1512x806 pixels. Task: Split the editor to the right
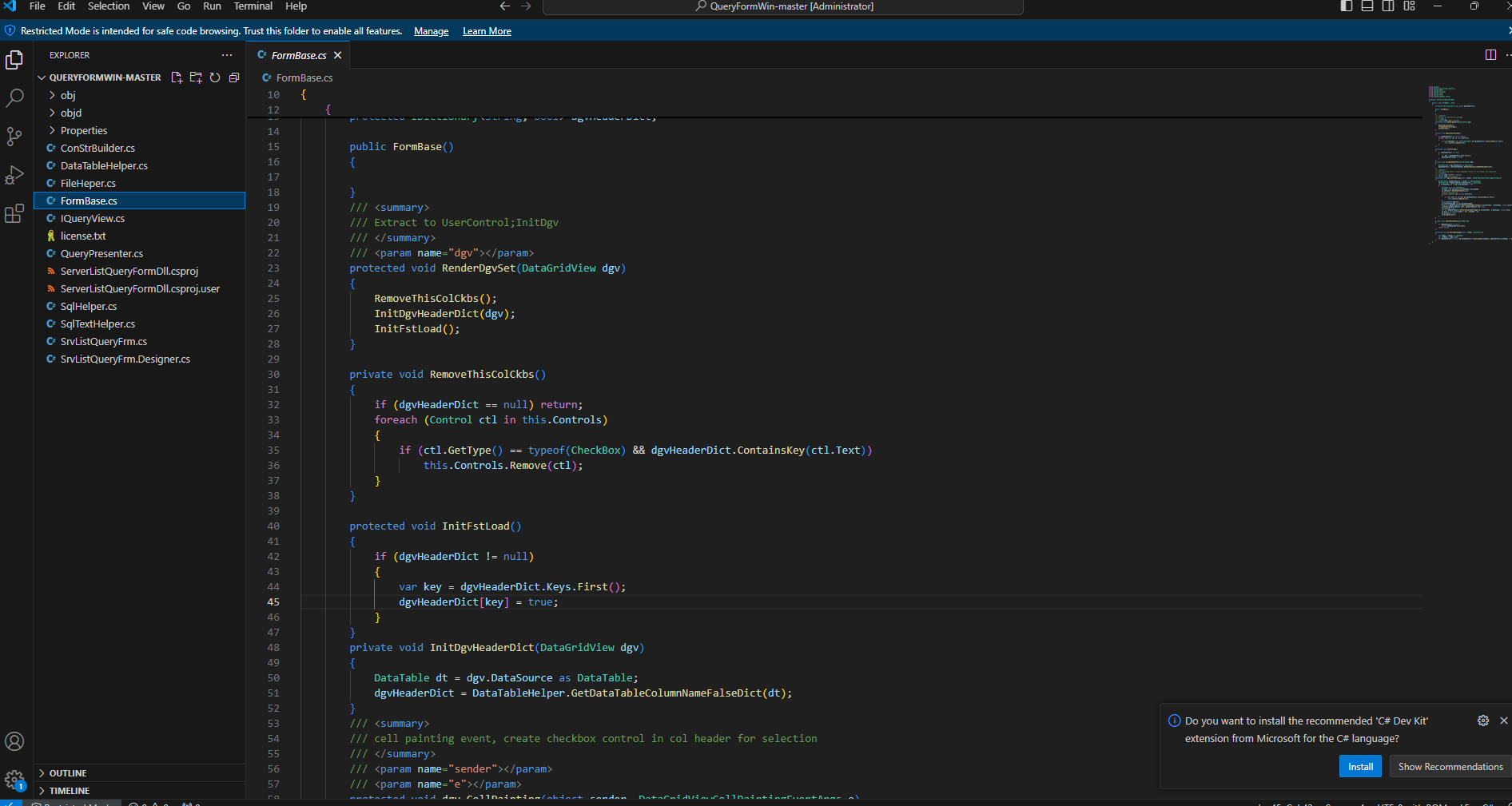[1490, 55]
